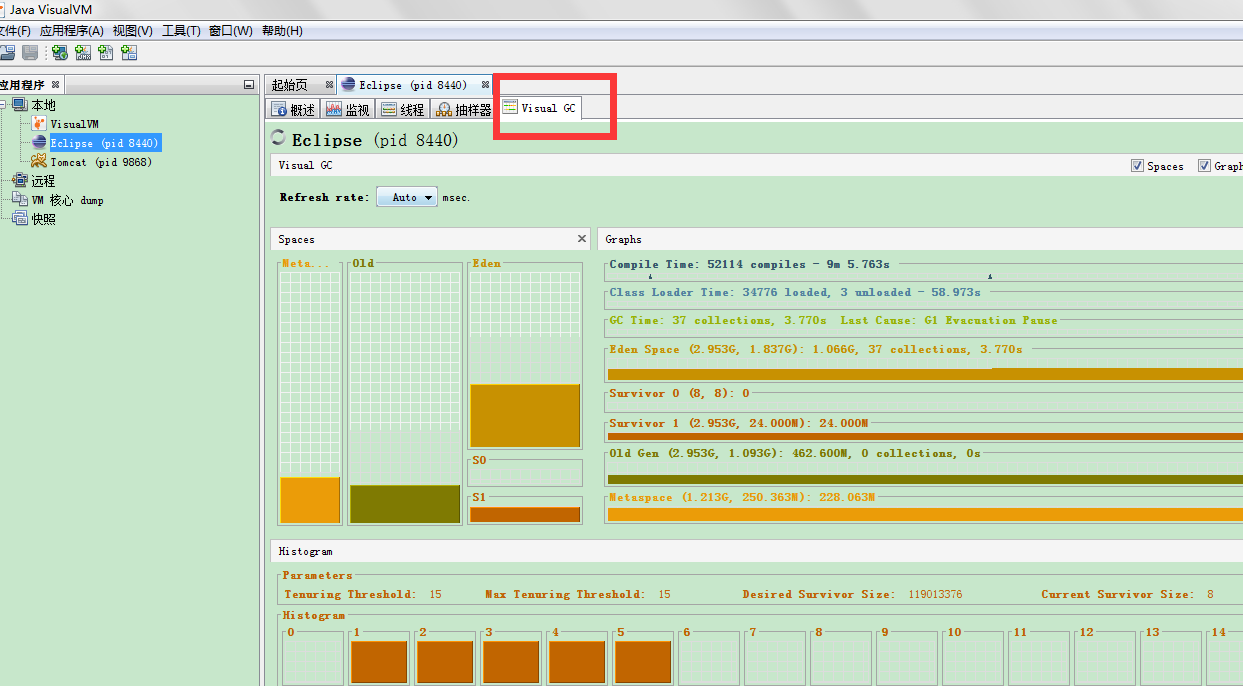The width and height of the screenshot is (1243, 686).
Task: Open the 应用程序(A) menu
Action: [72, 31]
